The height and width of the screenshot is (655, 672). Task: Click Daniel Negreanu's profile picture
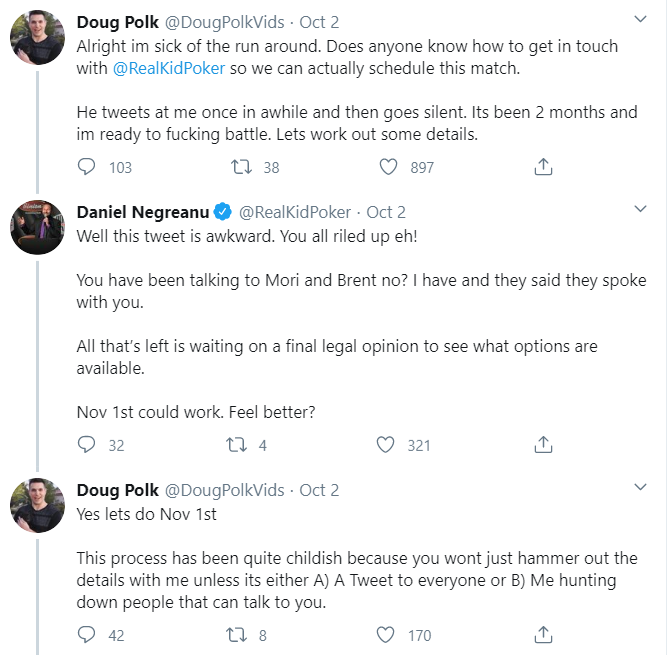click(38, 227)
